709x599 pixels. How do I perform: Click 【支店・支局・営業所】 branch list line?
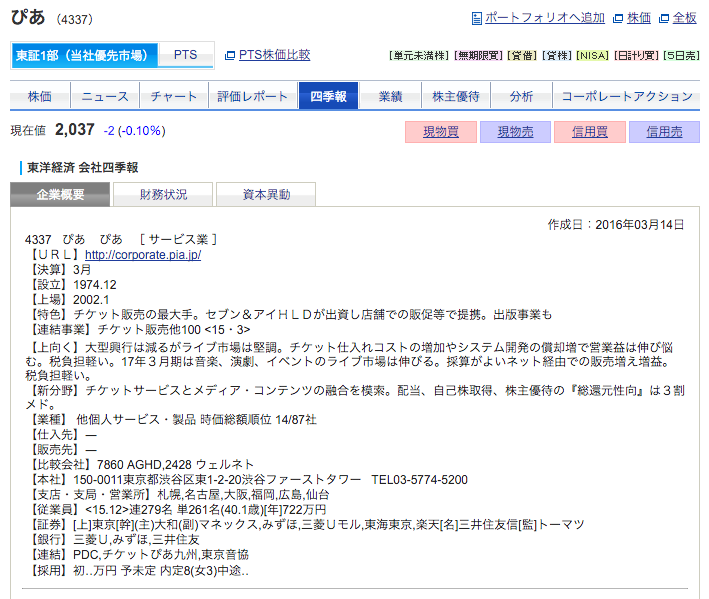click(x=178, y=495)
